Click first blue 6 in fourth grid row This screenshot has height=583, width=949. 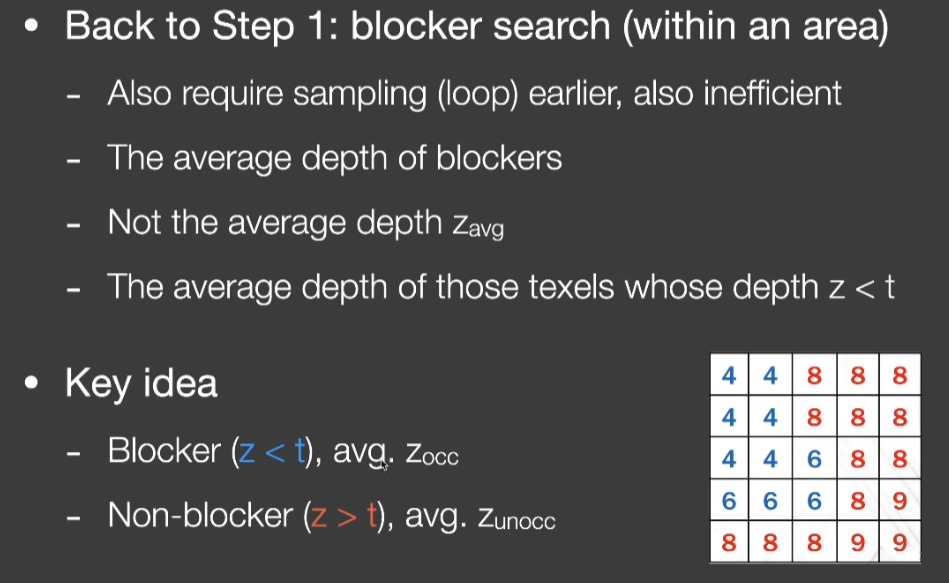[729, 501]
